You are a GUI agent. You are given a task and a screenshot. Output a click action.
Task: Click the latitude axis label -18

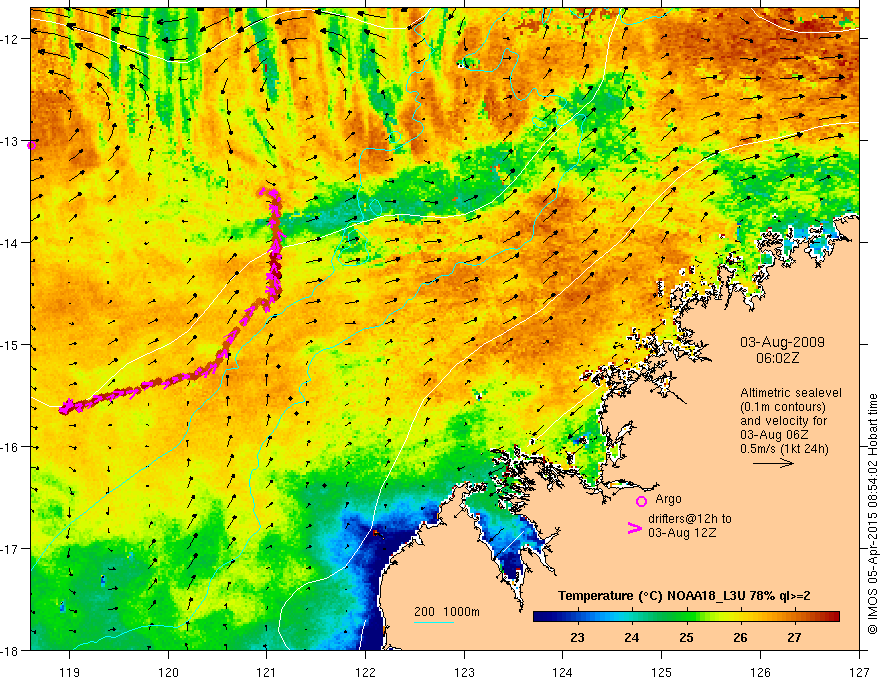click(x=11, y=651)
